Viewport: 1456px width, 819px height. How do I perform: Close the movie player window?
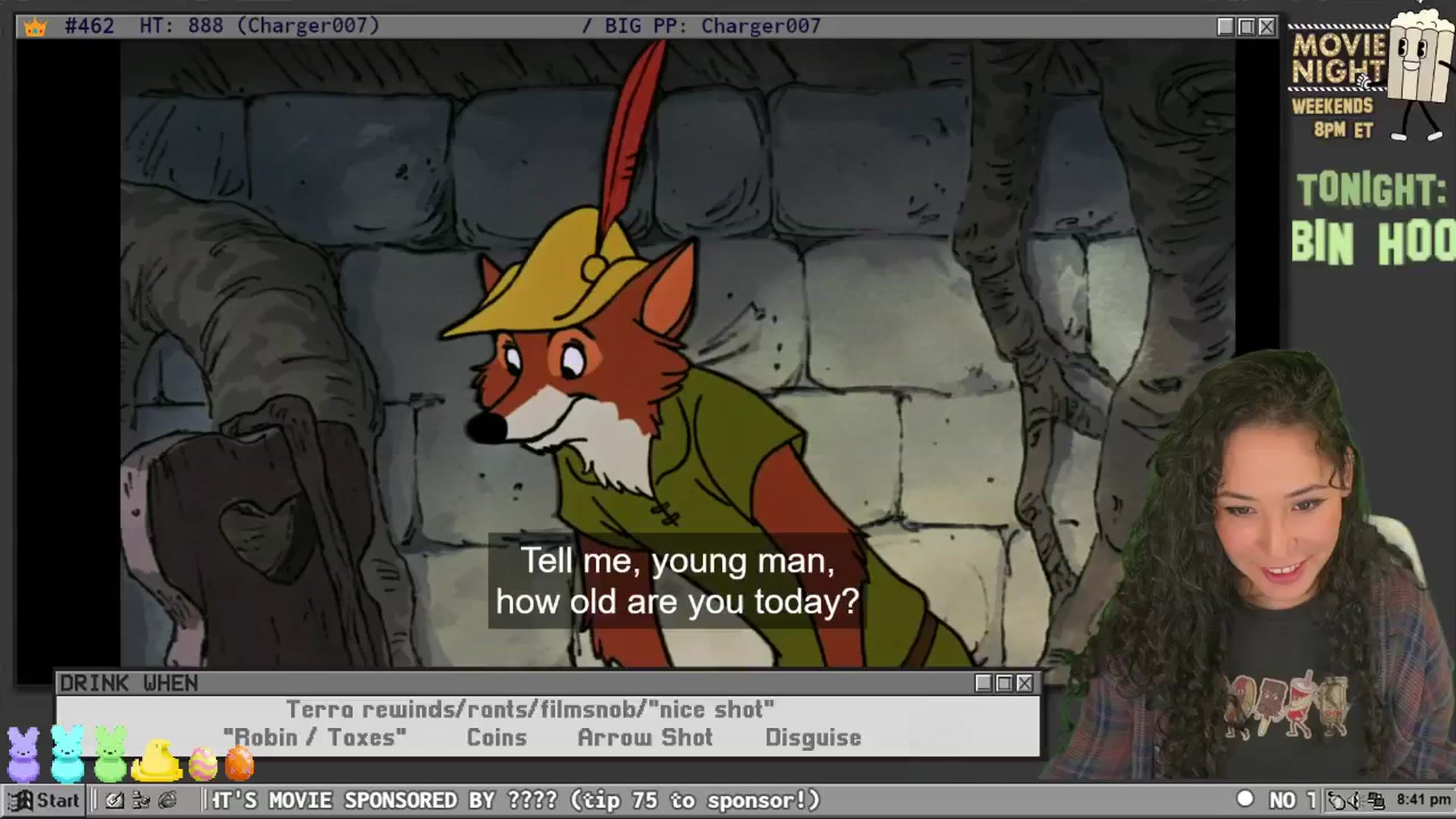tap(1266, 27)
